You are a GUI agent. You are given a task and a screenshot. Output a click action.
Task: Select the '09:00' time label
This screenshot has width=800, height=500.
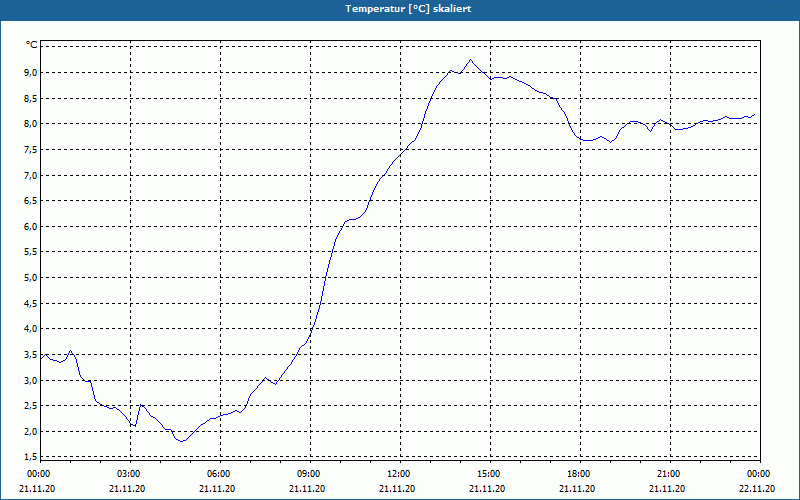(308, 474)
